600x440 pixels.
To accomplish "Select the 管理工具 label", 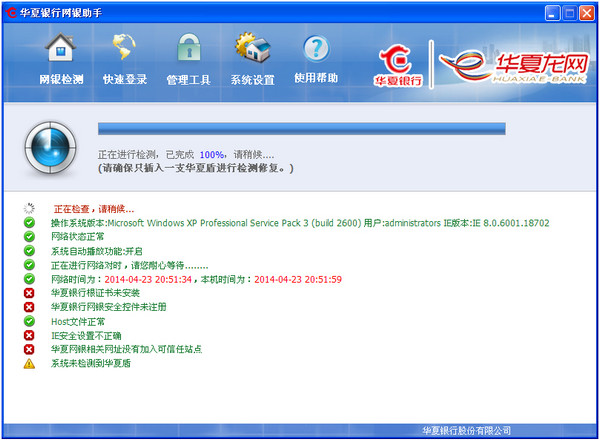I will point(189,80).
